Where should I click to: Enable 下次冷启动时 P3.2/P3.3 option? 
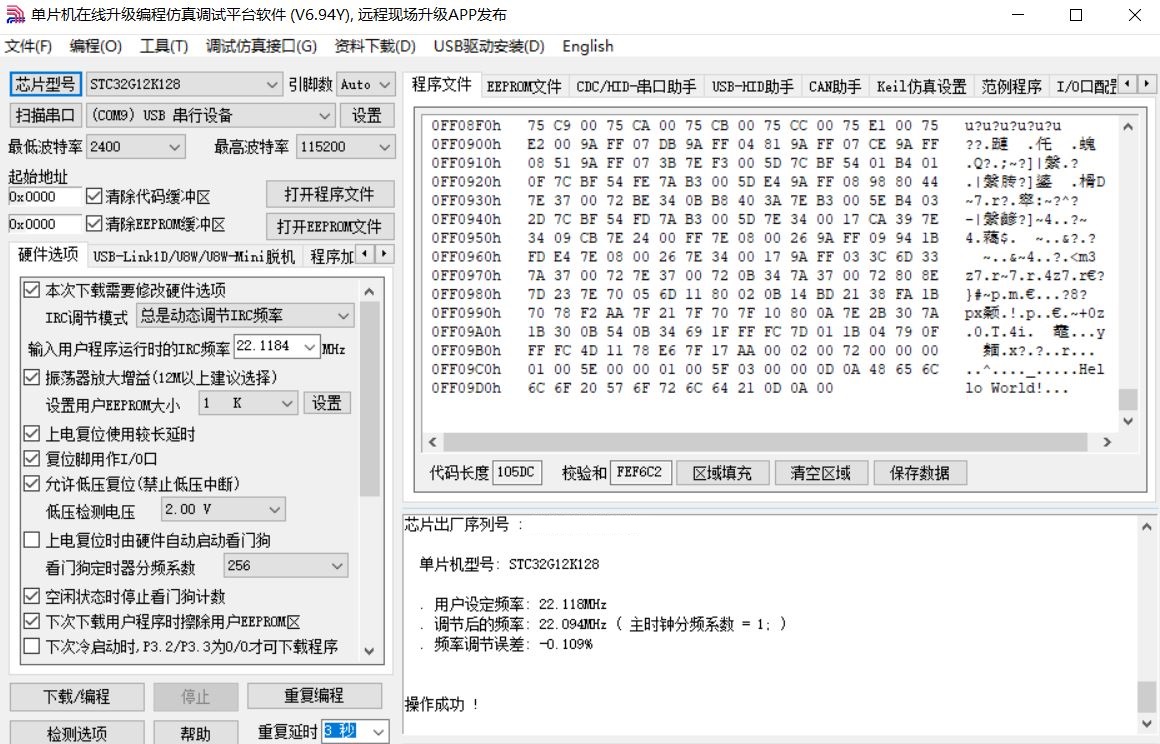[x=31, y=646]
